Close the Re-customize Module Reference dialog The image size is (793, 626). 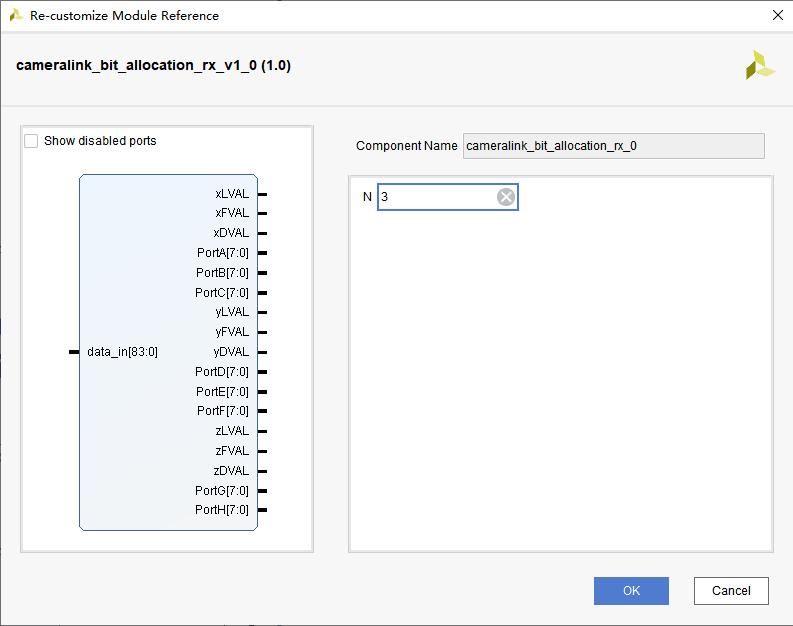point(778,15)
